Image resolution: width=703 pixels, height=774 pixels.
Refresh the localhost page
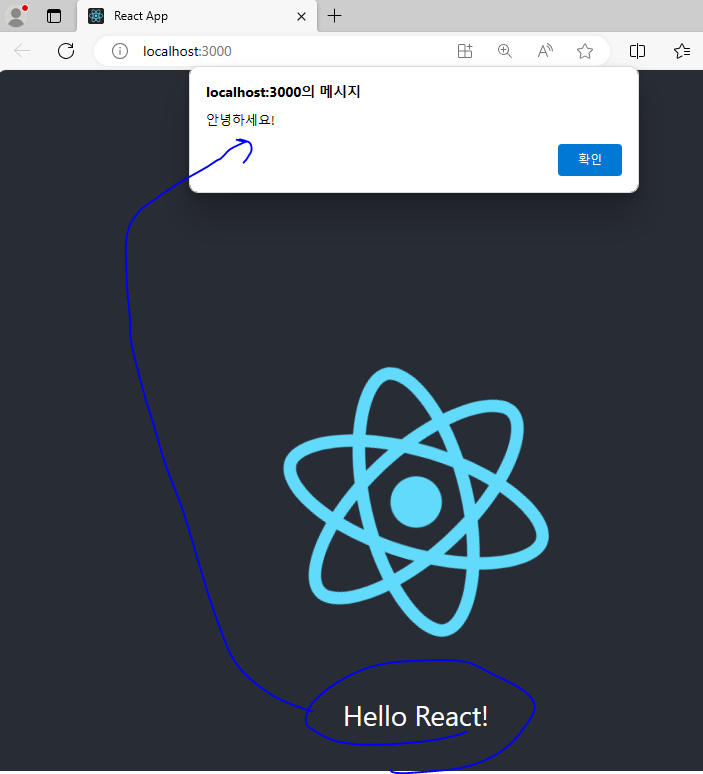pyautogui.click(x=66, y=51)
